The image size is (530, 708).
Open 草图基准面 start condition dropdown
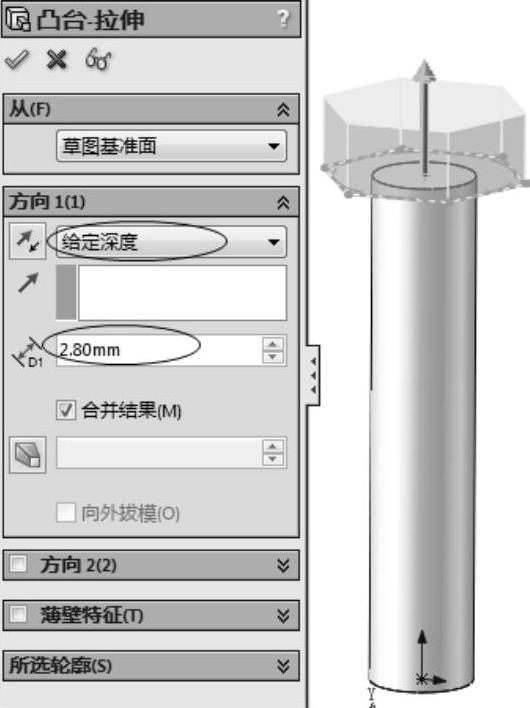click(171, 146)
